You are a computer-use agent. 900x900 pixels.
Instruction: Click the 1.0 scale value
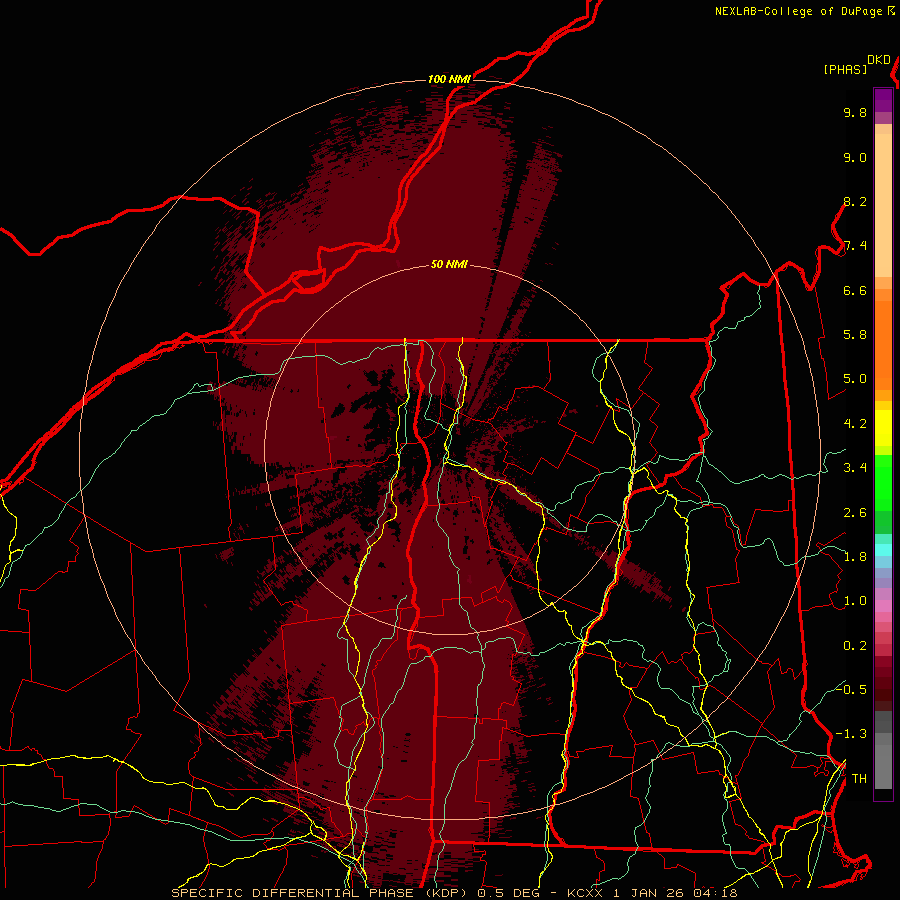click(x=855, y=601)
